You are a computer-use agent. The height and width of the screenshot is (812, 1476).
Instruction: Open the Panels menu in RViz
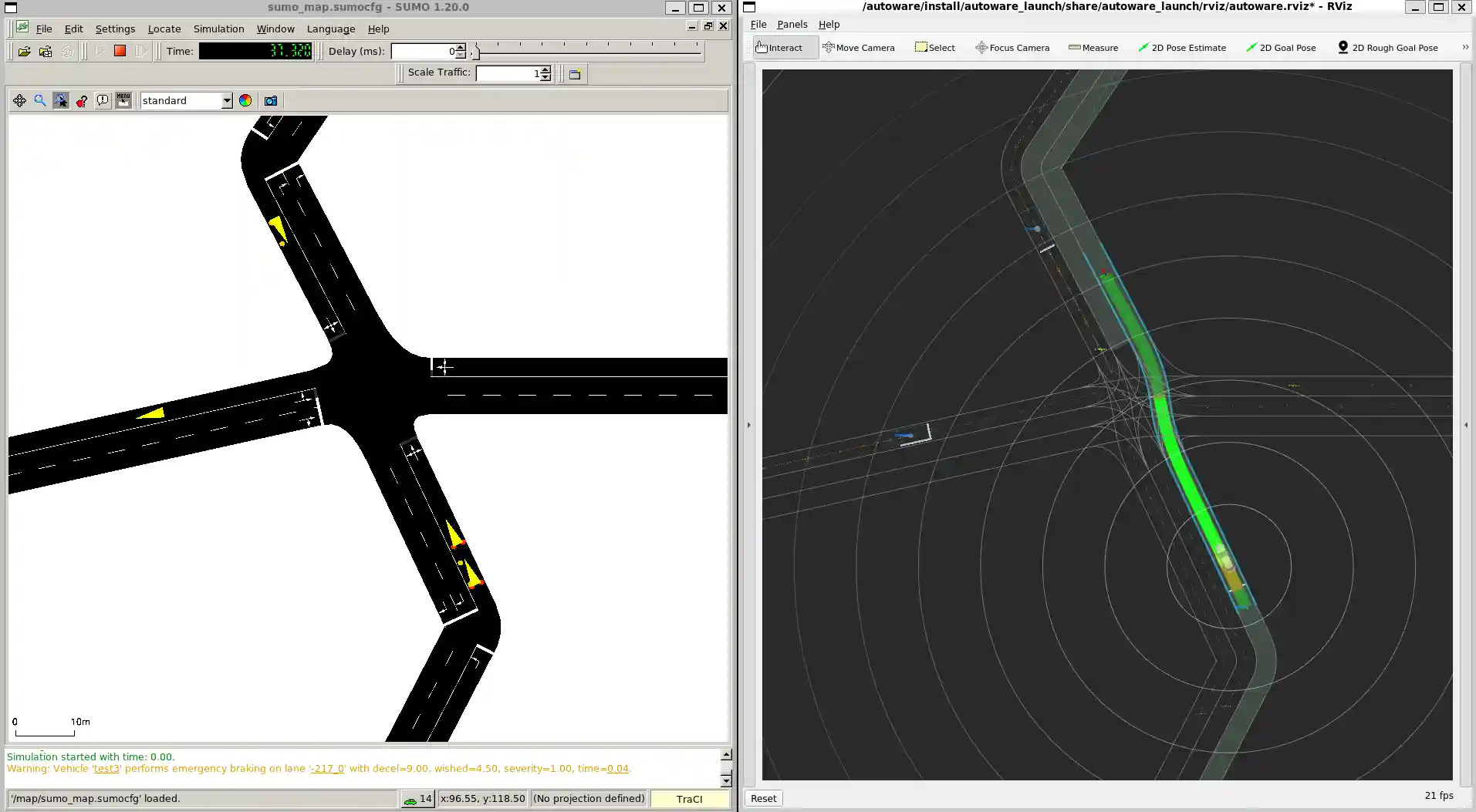[x=792, y=24]
